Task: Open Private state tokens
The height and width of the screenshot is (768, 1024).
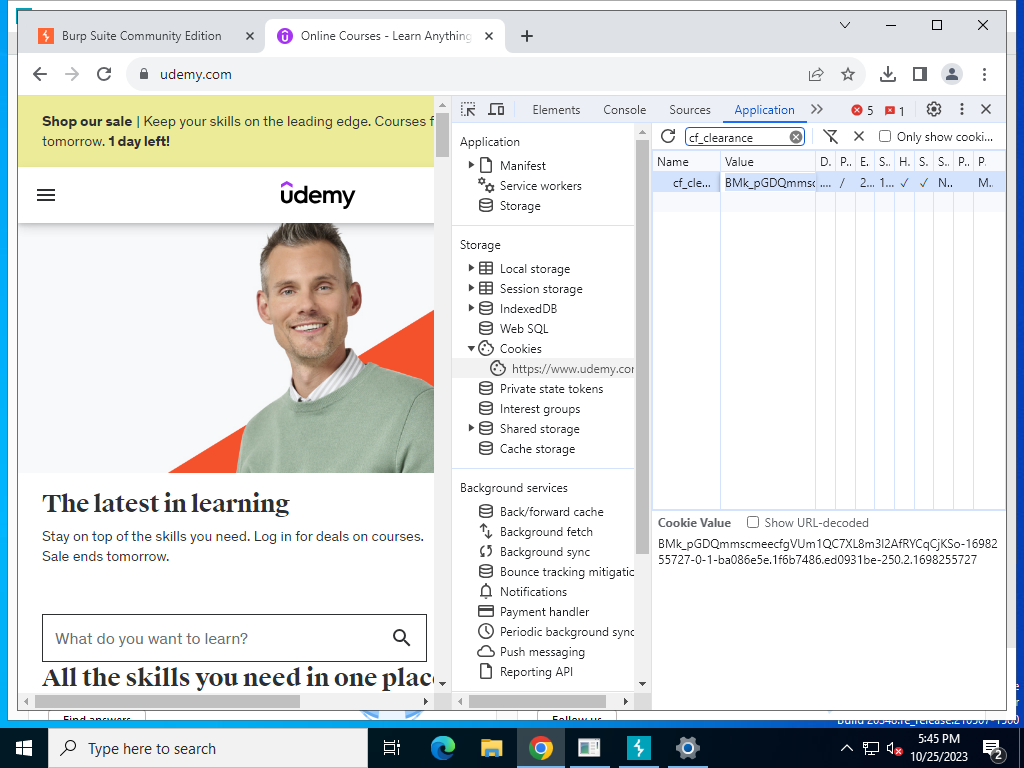Action: [x=551, y=389]
